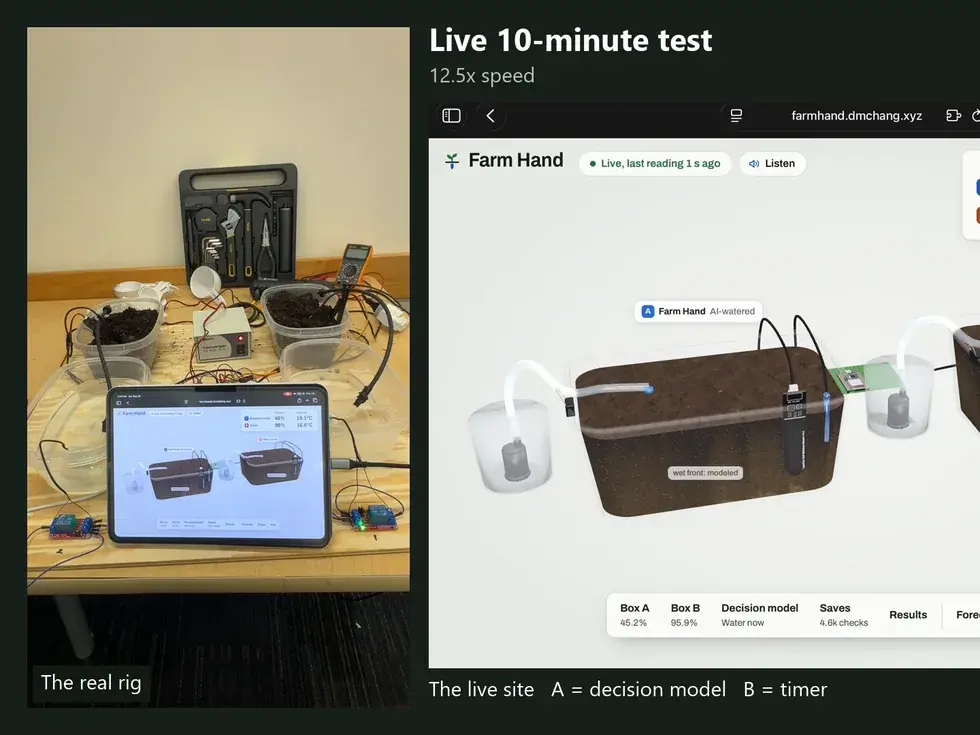Image resolution: width=980 pixels, height=735 pixels.
Task: Click the wet front: modeled tag
Action: point(705,472)
